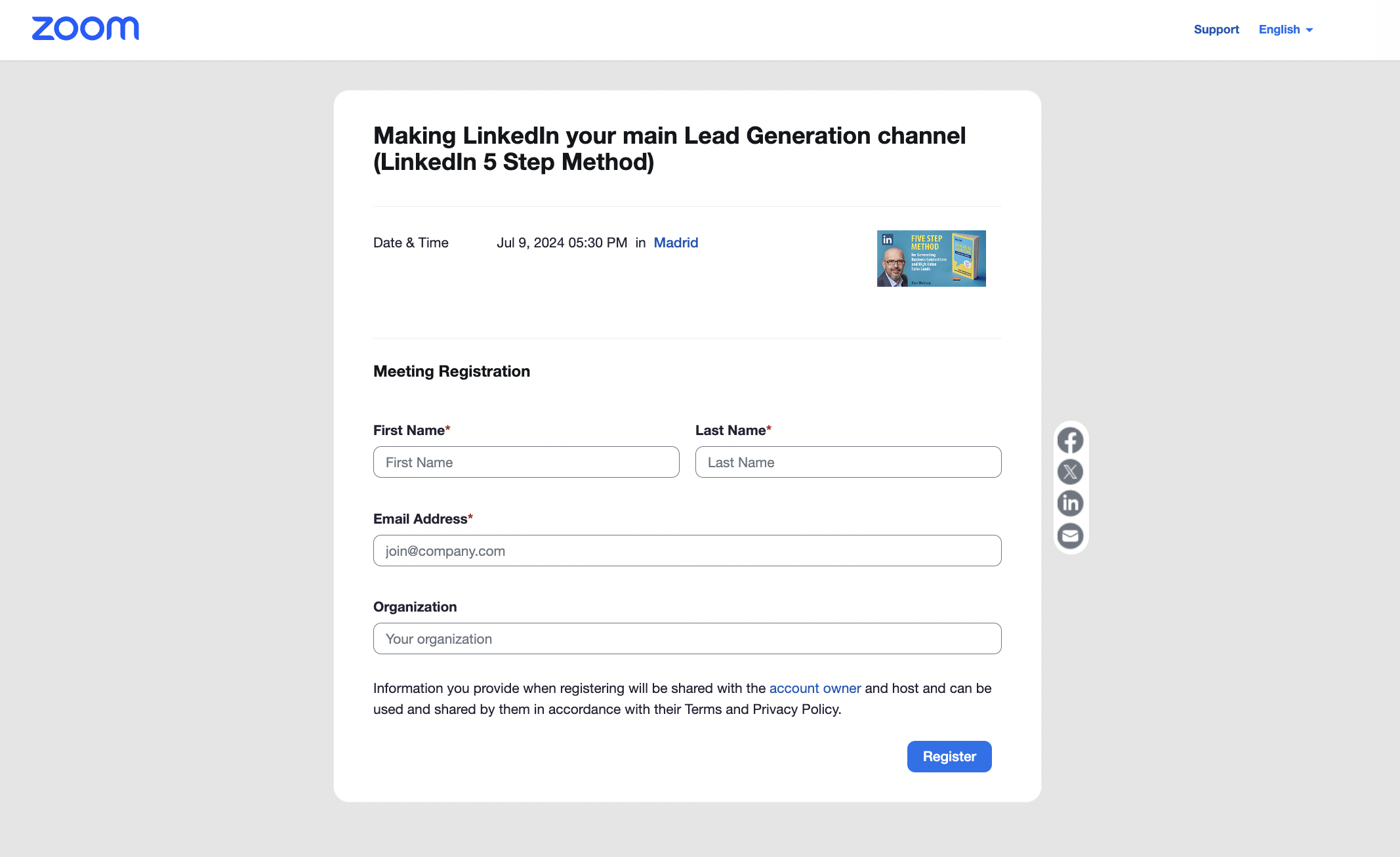Click the Meeting Registration heading
Screen dimensions: 1400x857
[451, 371]
